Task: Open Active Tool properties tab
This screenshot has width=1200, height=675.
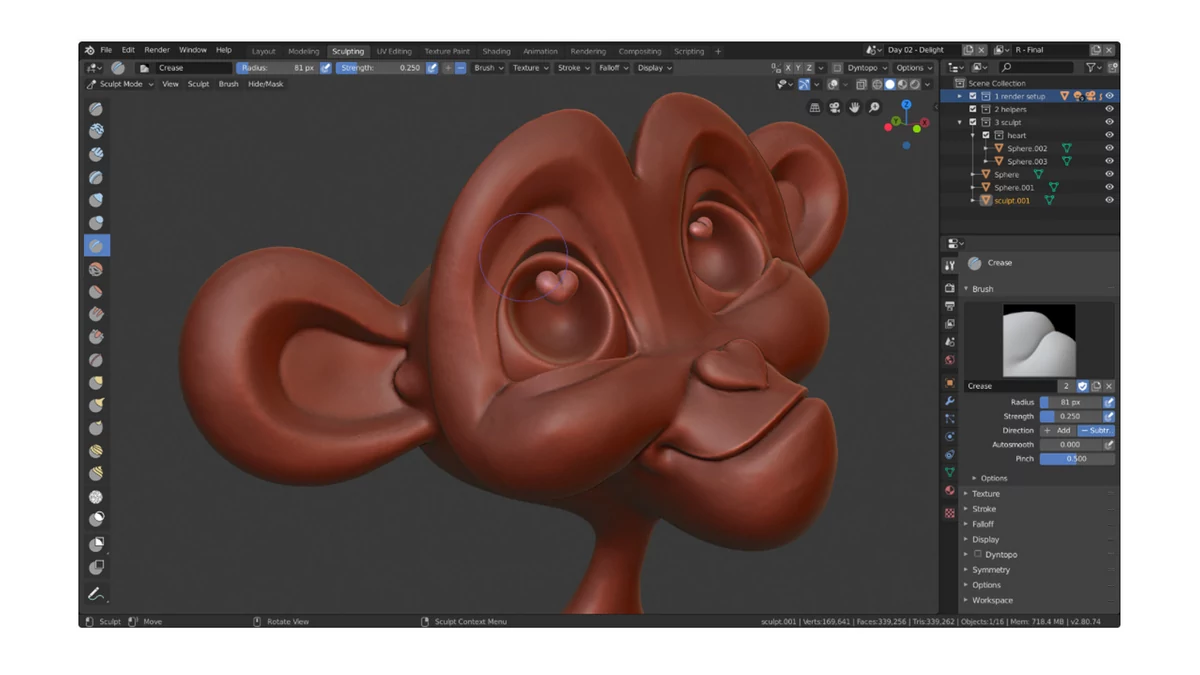Action: point(949,265)
